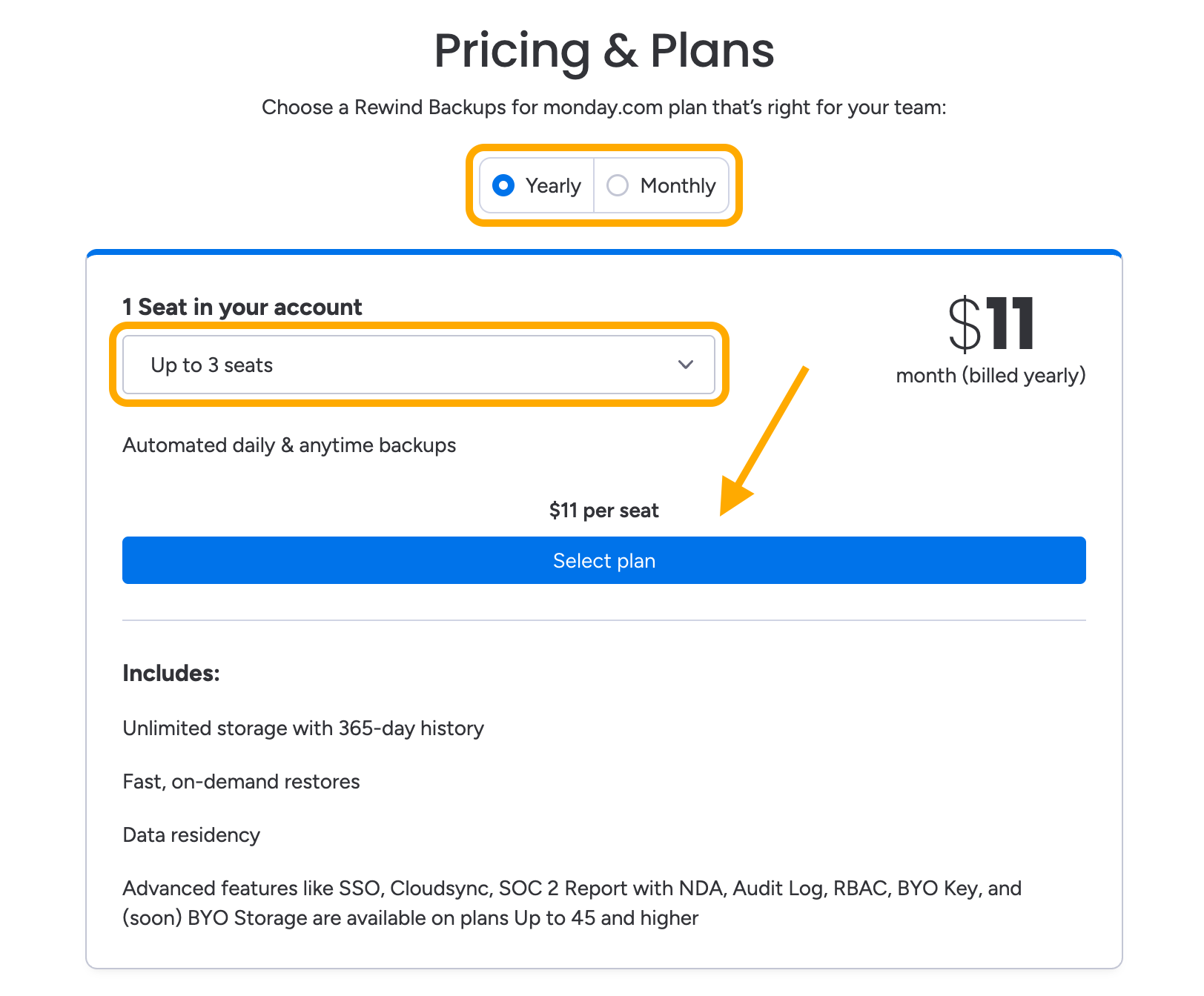The height and width of the screenshot is (996, 1204).
Task: Click the large $11 price figure
Action: pyautogui.click(x=991, y=325)
